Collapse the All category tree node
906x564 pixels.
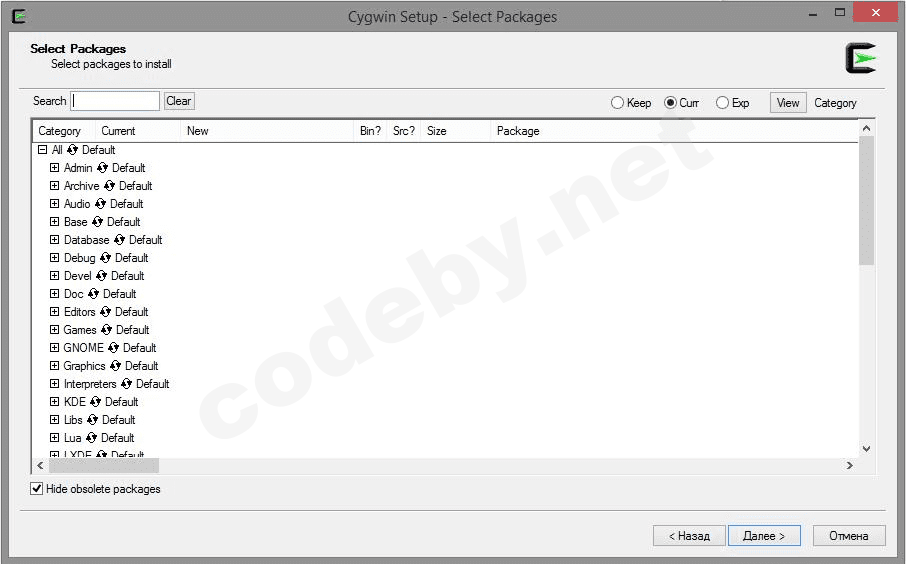[x=42, y=150]
